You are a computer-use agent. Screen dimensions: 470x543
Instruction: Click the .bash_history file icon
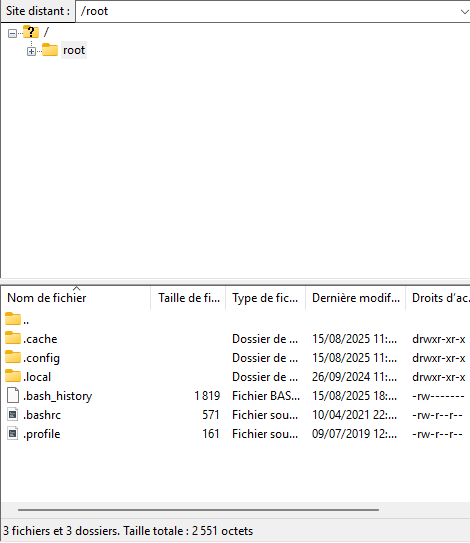coord(13,395)
